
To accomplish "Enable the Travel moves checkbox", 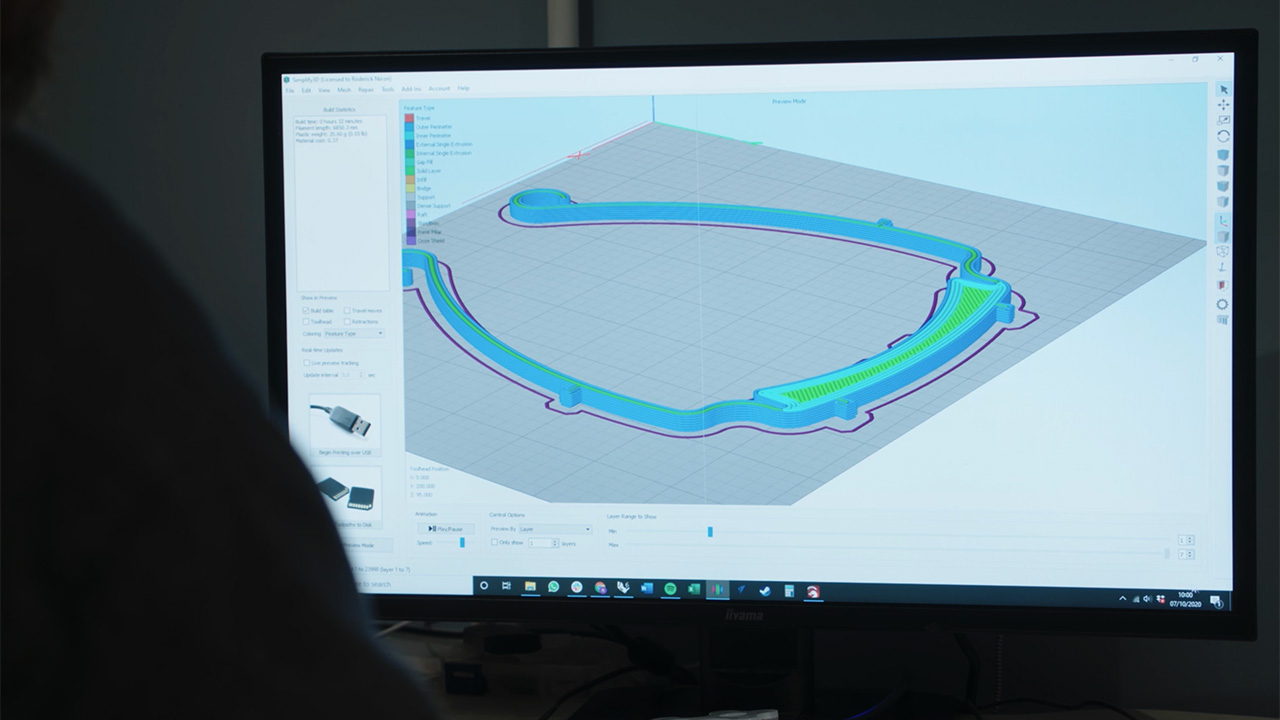I will pyautogui.click(x=347, y=311).
